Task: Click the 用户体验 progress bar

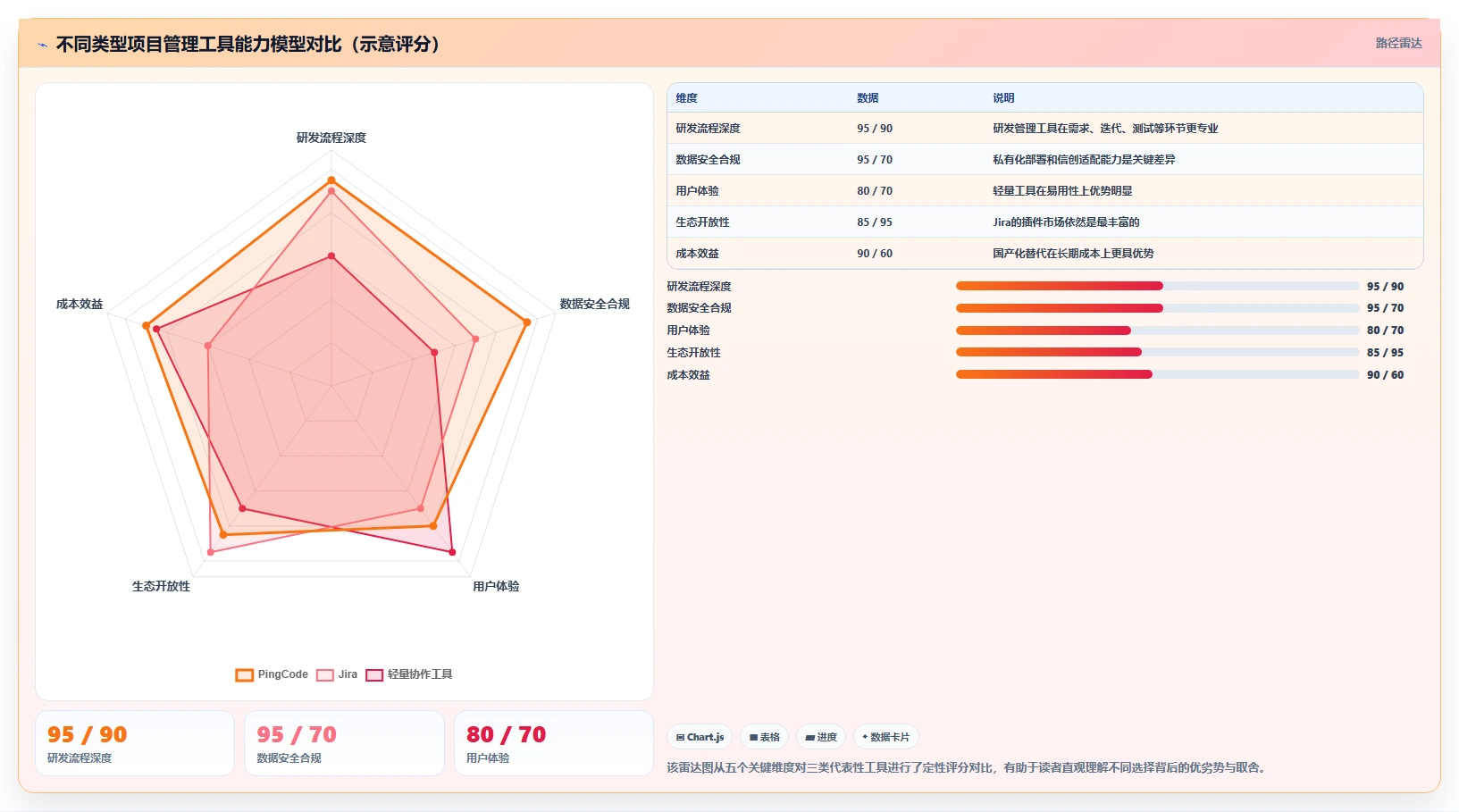Action: (1158, 331)
